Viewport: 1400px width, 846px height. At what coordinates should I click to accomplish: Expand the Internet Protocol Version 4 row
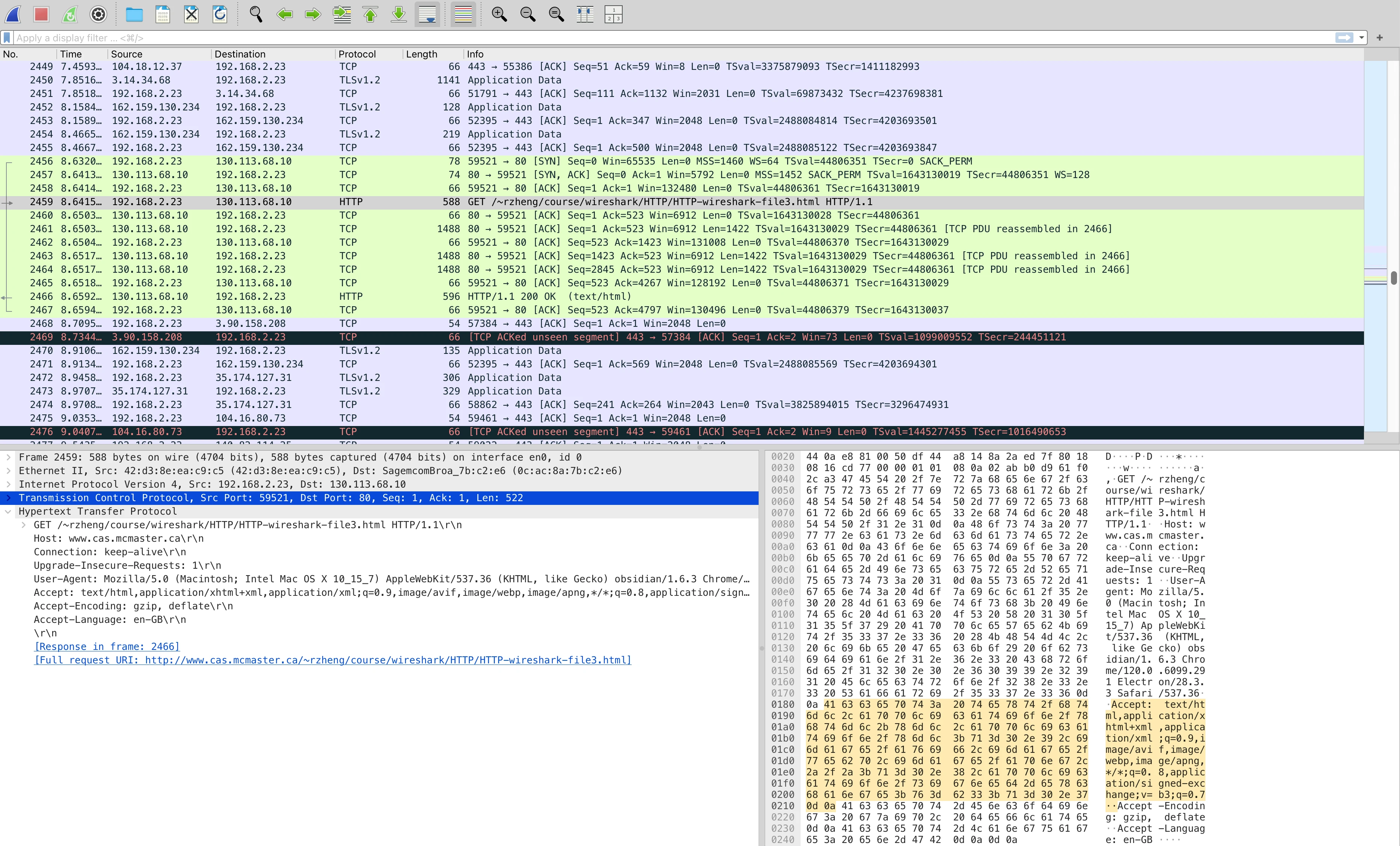click(8, 484)
